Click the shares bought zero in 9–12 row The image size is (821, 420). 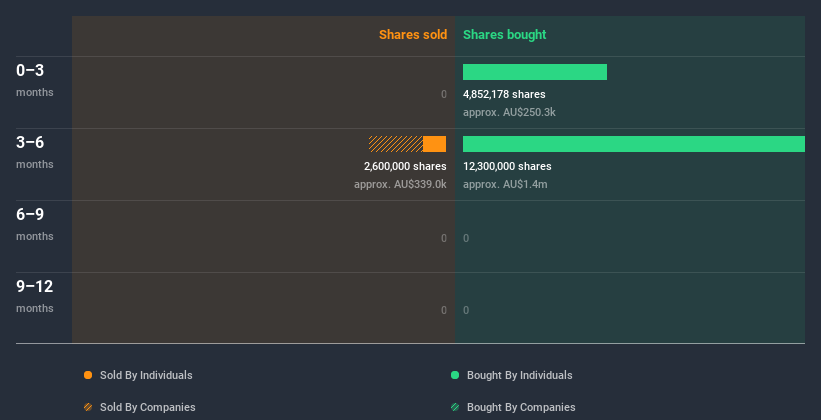point(466,310)
